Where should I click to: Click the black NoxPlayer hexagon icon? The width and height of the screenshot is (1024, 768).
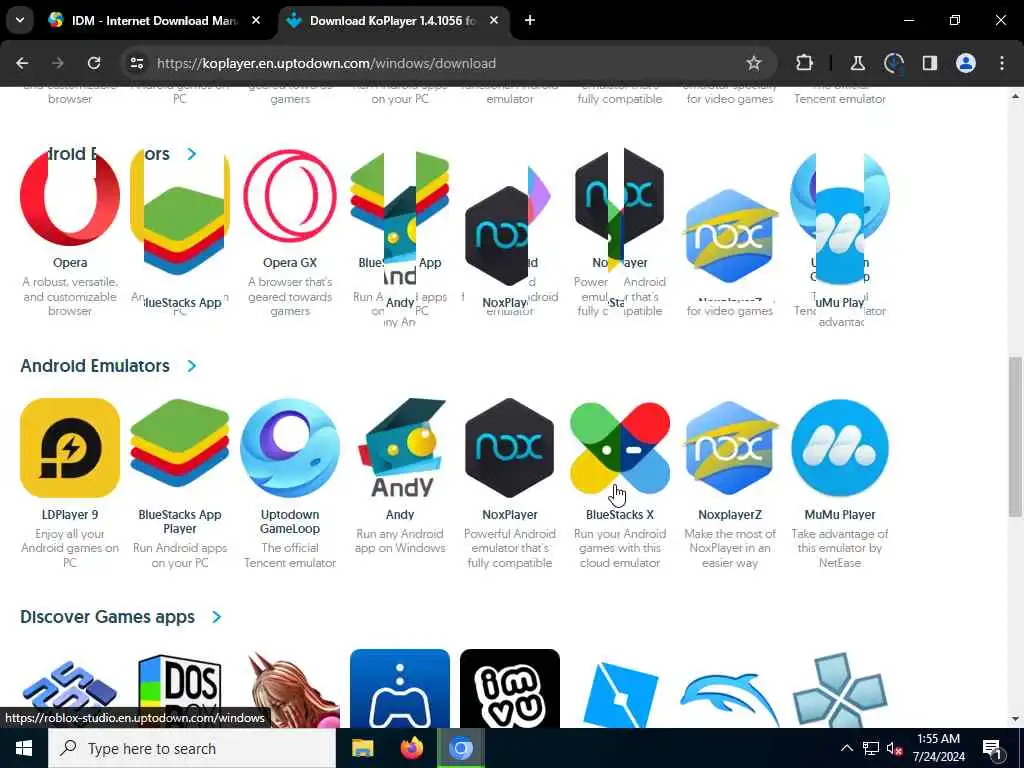(x=509, y=448)
